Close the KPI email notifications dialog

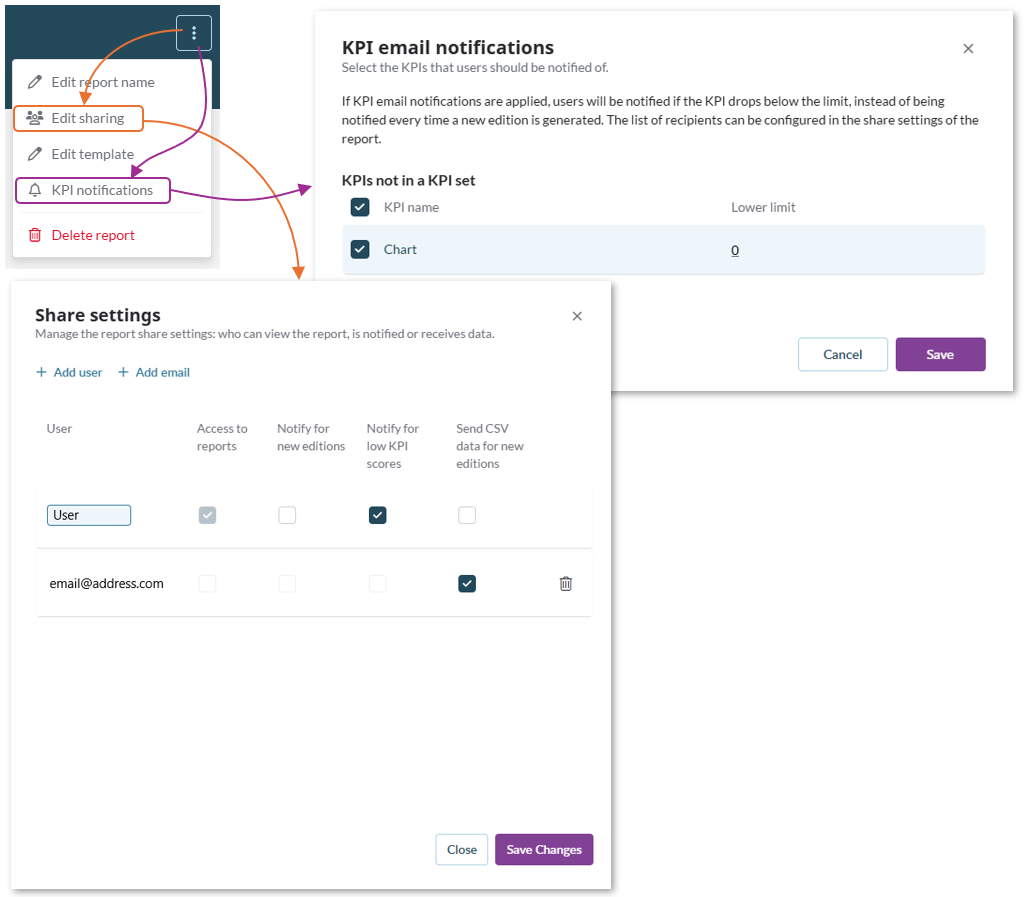[x=968, y=48]
